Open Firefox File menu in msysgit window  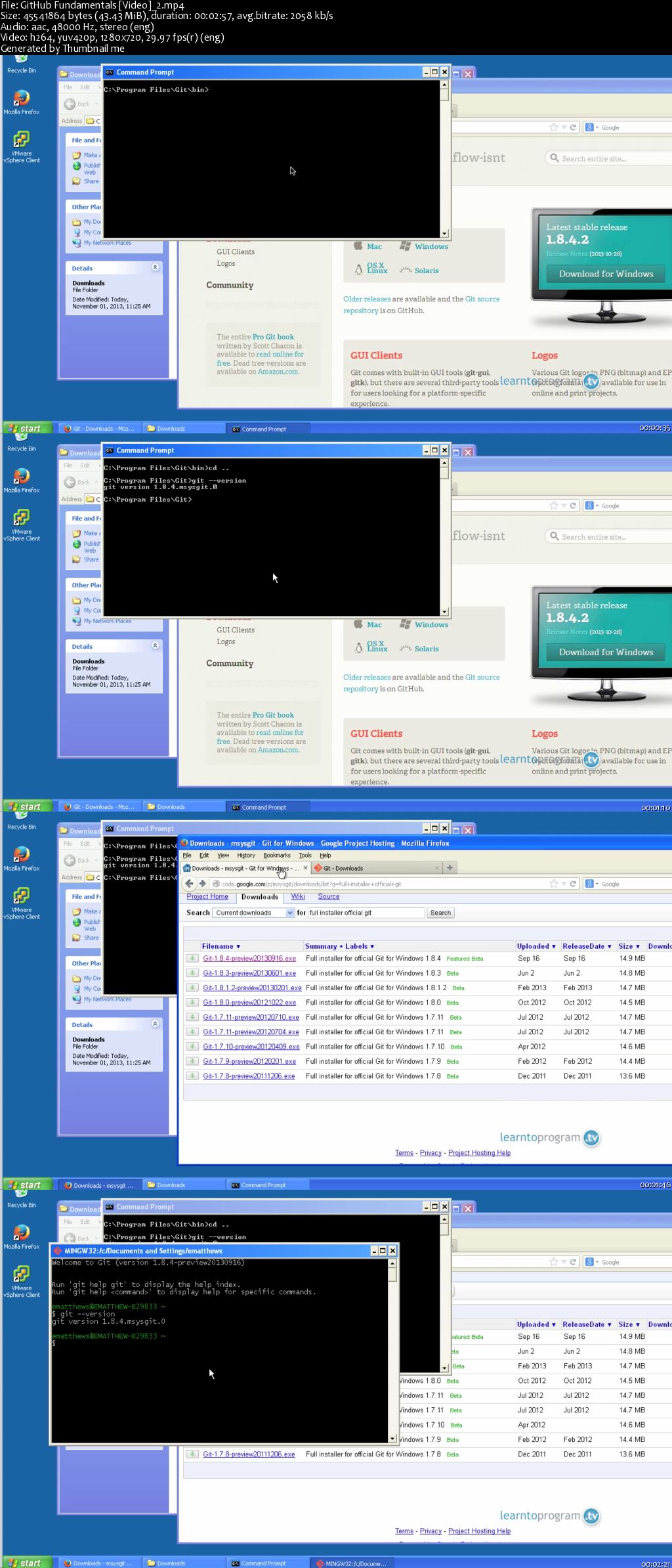click(187, 856)
